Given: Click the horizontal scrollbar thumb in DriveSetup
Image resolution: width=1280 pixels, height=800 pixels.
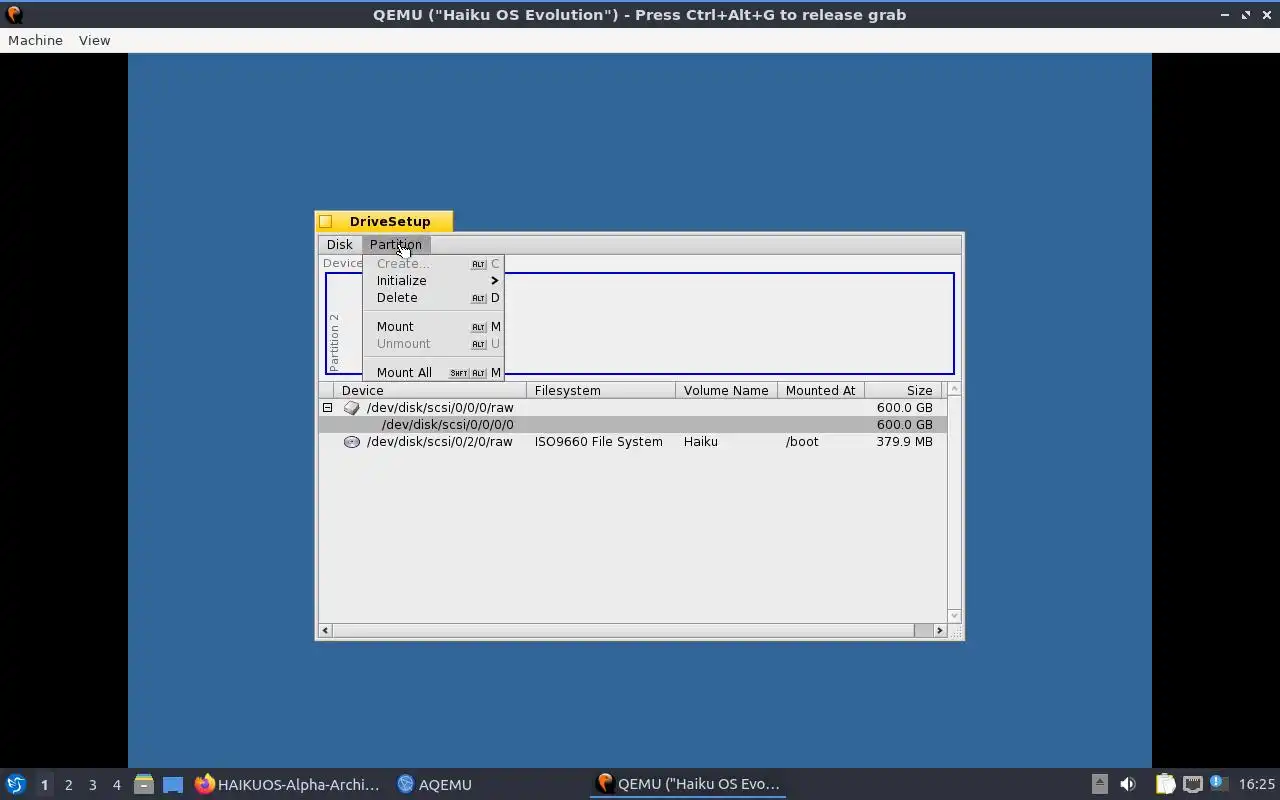Looking at the screenshot, I should tap(623, 630).
